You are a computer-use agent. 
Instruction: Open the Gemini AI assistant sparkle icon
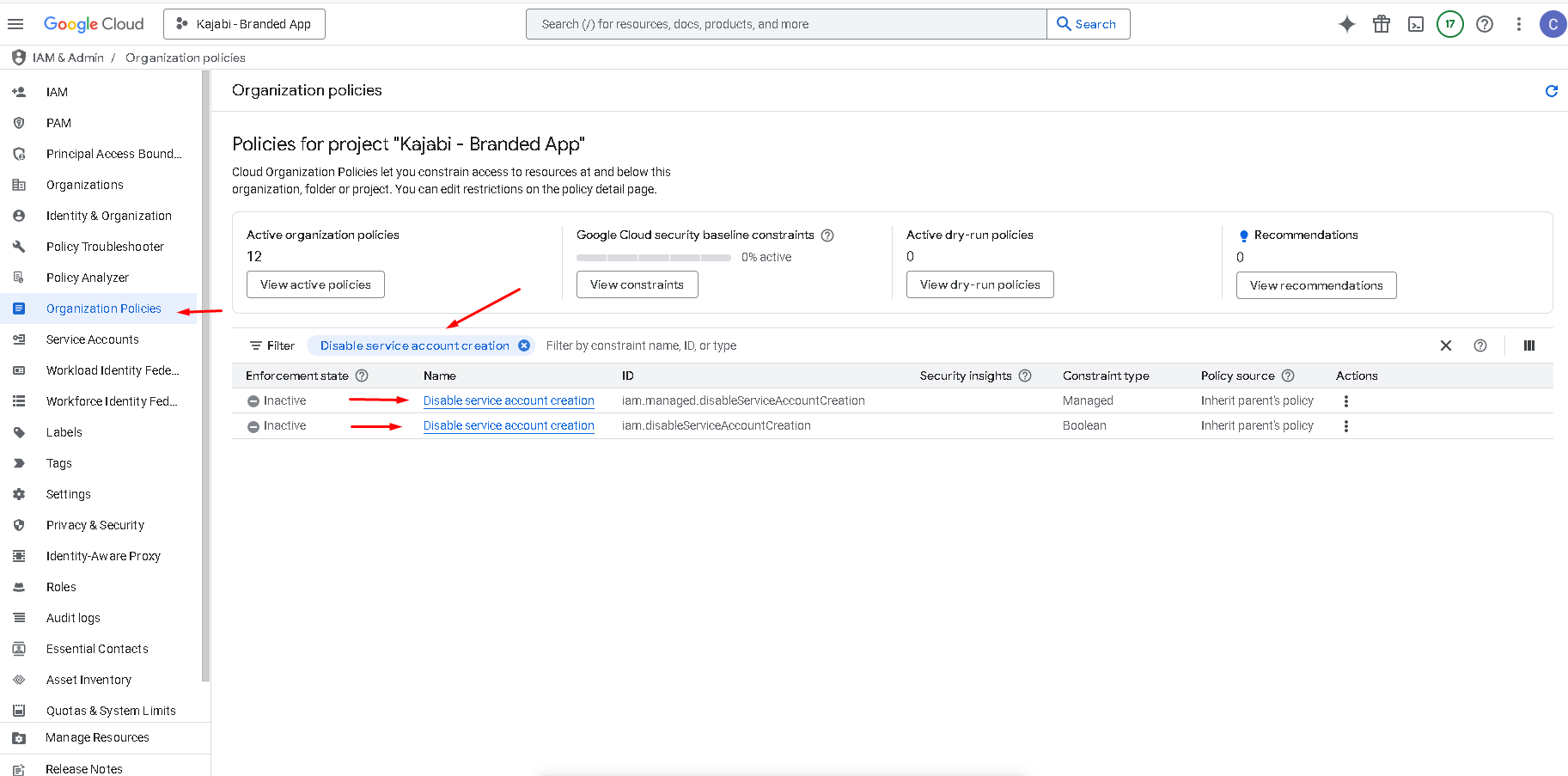click(1347, 24)
